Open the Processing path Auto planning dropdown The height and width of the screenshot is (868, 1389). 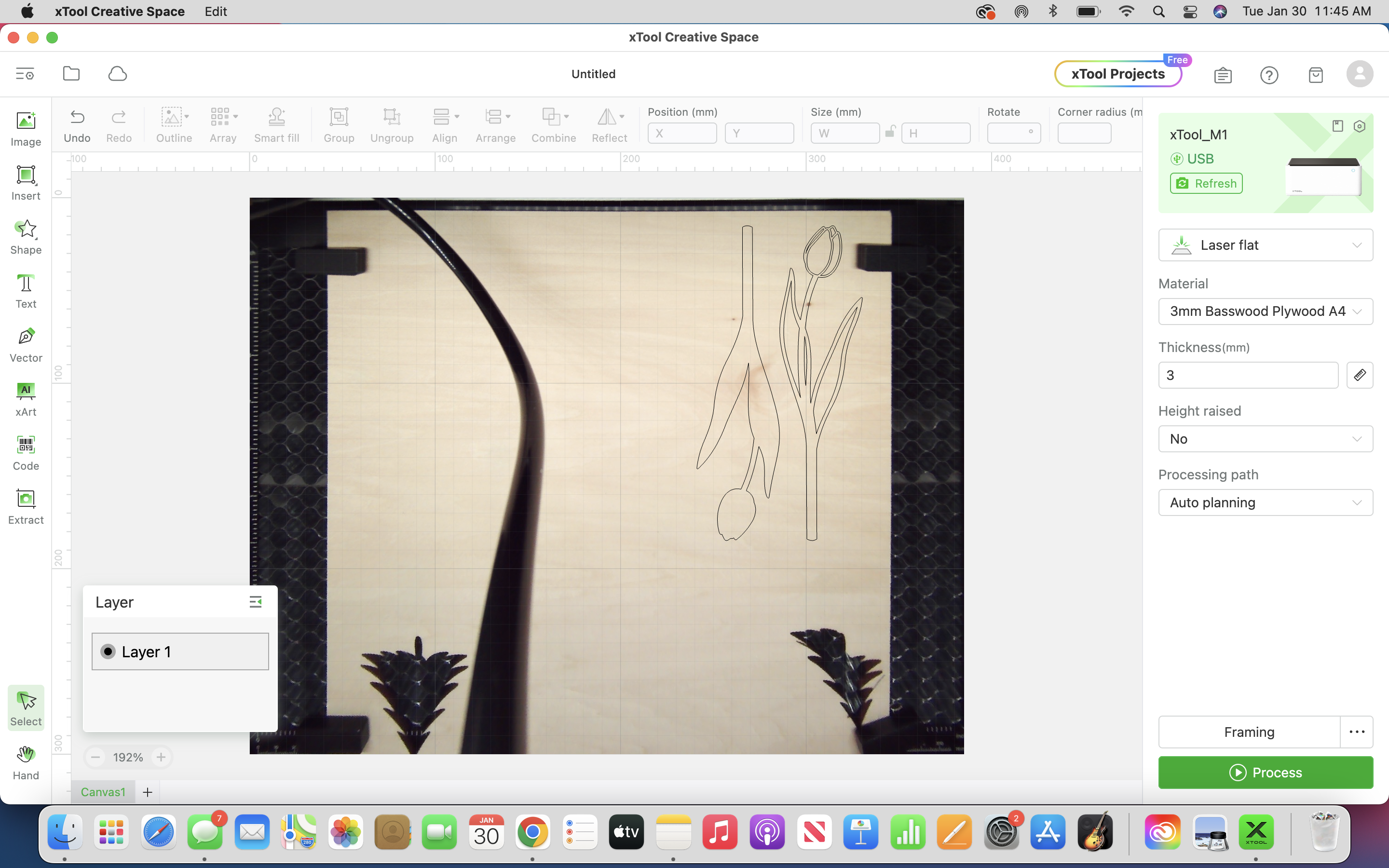[x=1266, y=502]
